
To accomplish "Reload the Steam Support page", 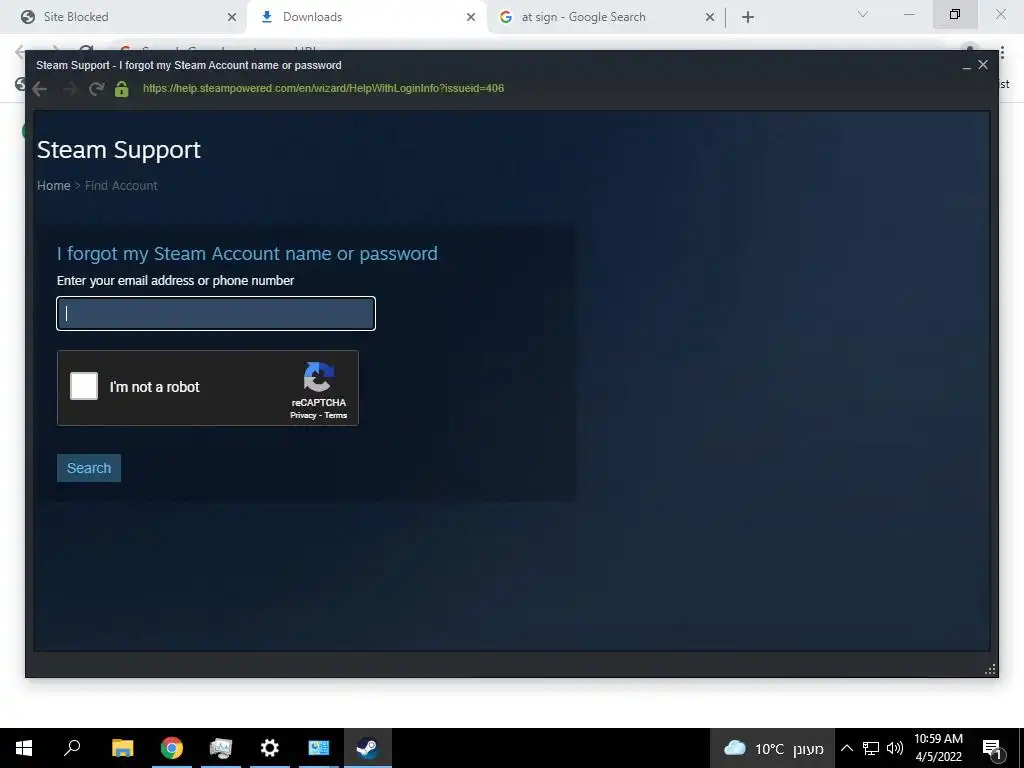I will (97, 89).
